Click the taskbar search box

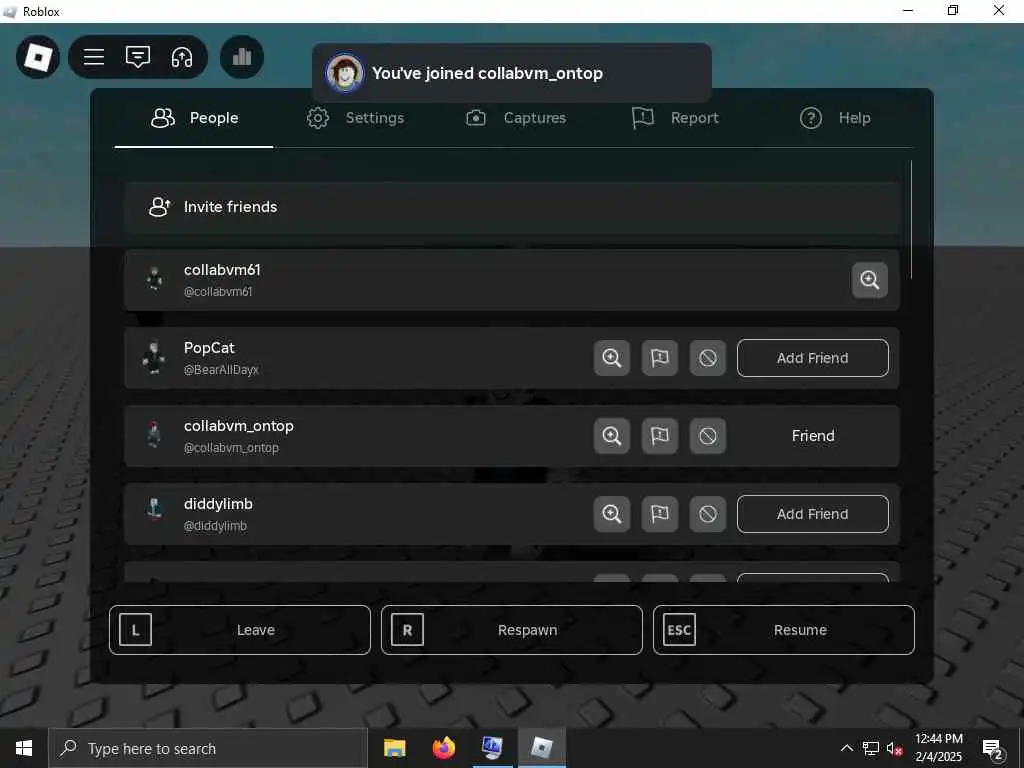[x=208, y=748]
